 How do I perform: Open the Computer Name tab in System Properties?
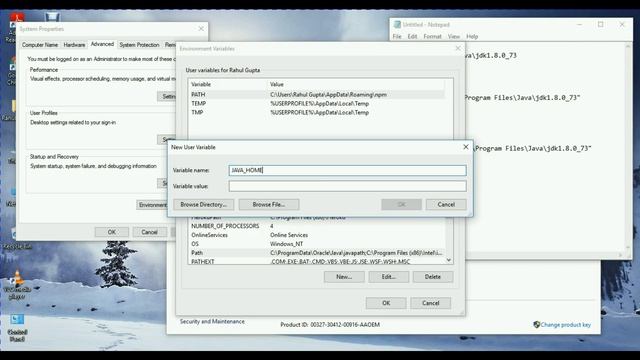pos(40,45)
